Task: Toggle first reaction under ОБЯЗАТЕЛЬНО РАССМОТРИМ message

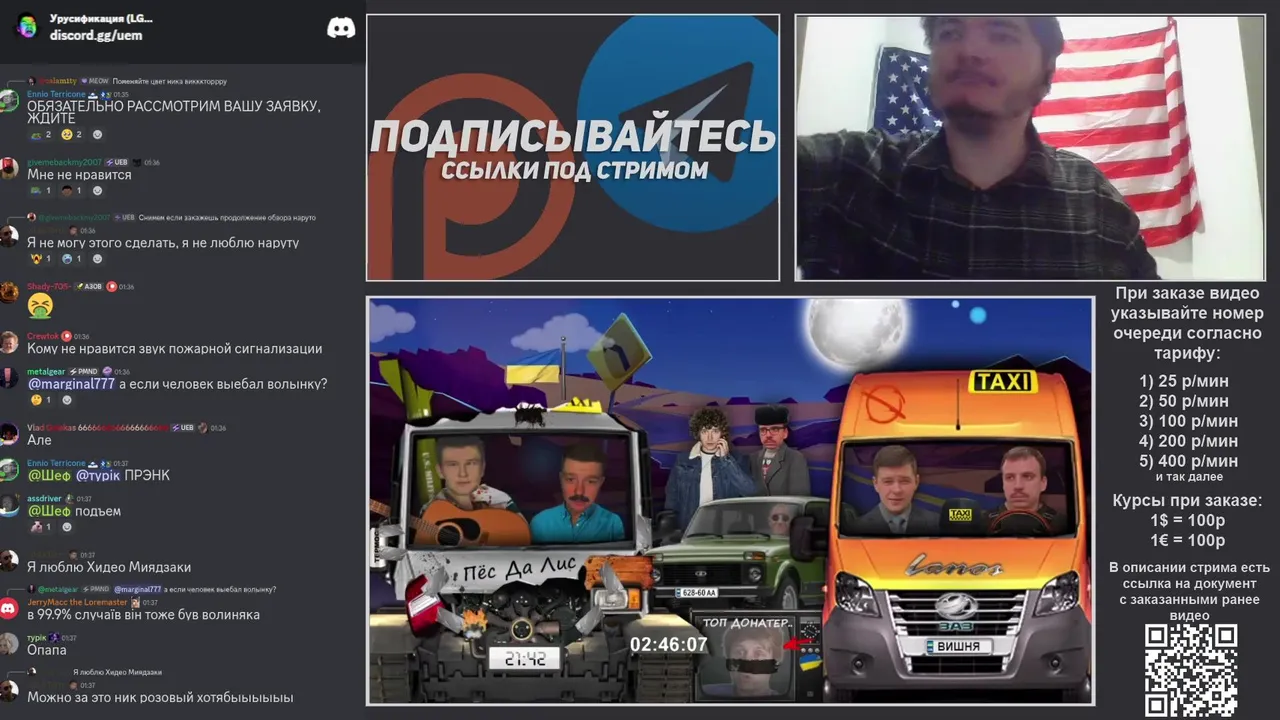Action: click(x=41, y=135)
